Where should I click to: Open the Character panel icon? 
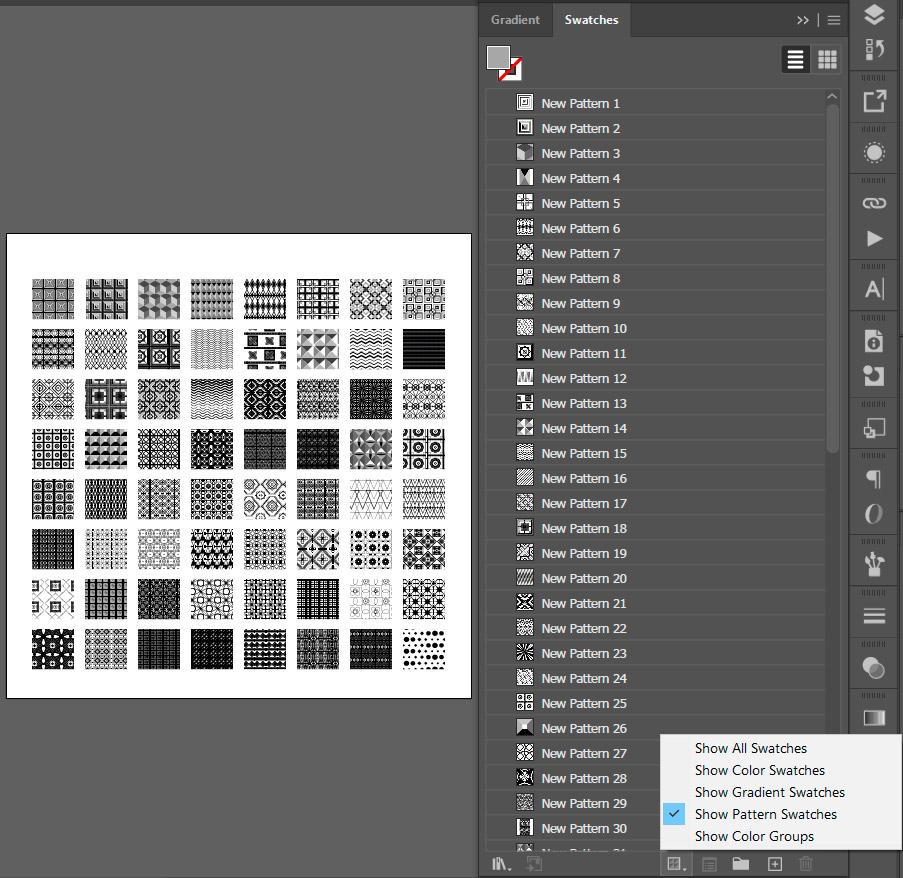[873, 288]
